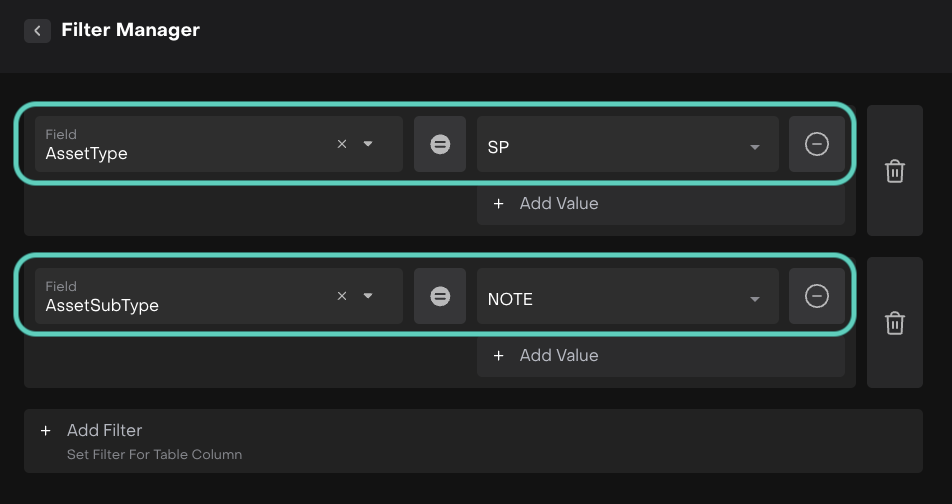Expand the AssetSubType field dropdown arrow
Image resolution: width=952 pixels, height=504 pixels.
(x=368, y=296)
